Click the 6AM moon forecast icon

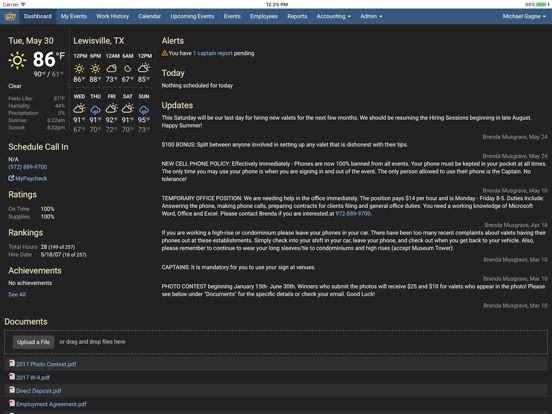coord(128,68)
